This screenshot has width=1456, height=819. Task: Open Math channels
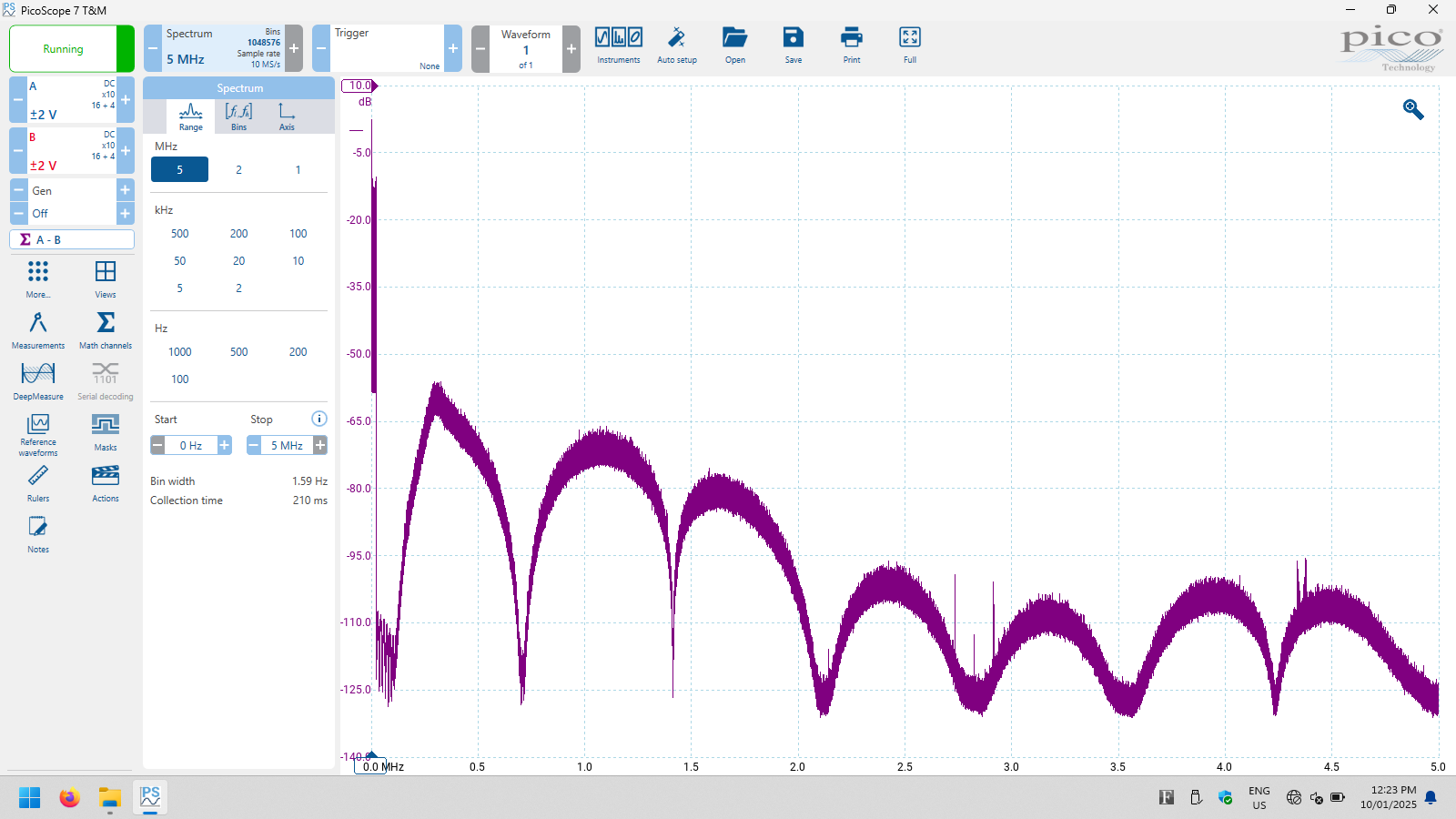[x=106, y=329]
